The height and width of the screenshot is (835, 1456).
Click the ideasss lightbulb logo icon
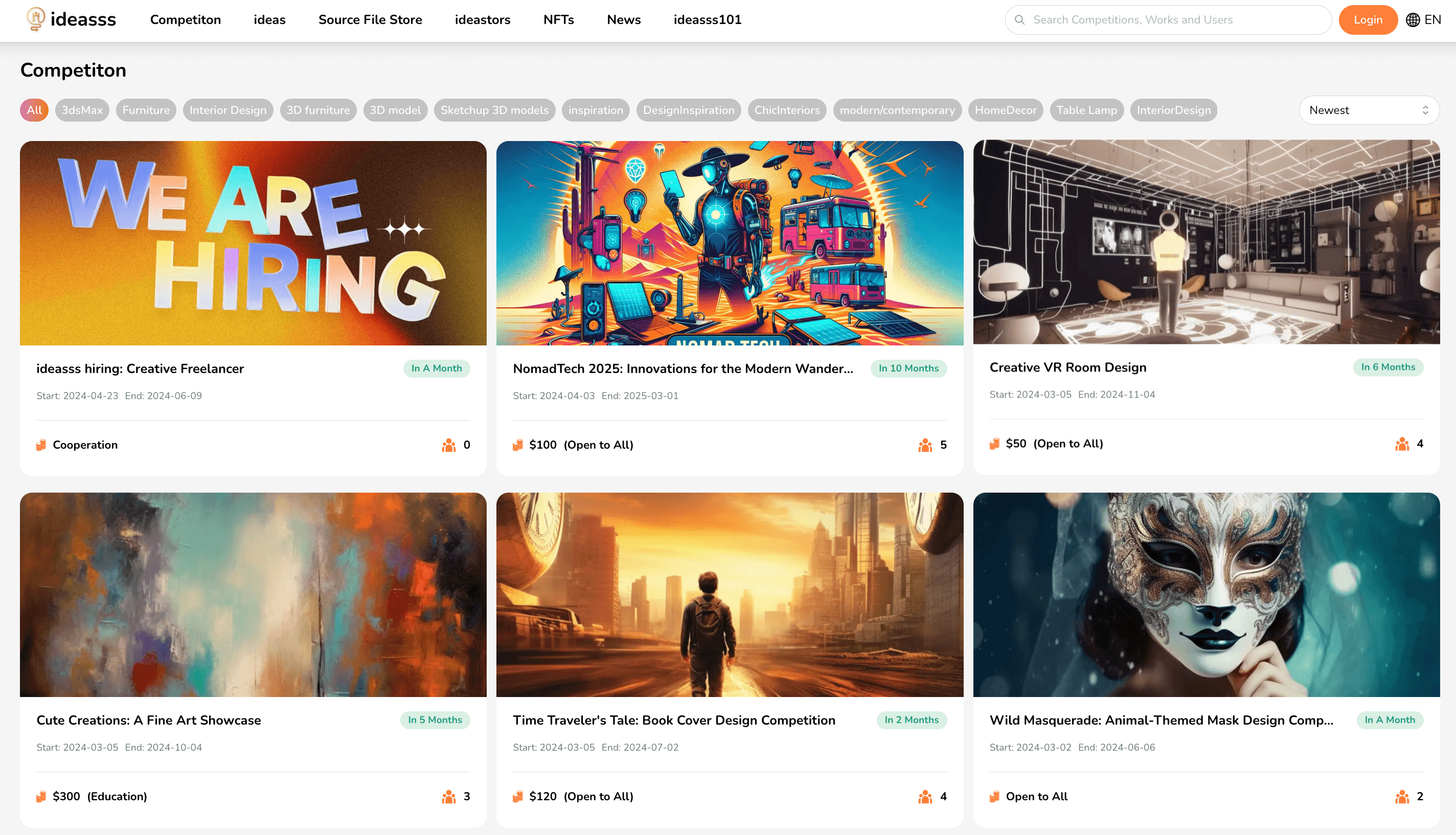tap(36, 19)
